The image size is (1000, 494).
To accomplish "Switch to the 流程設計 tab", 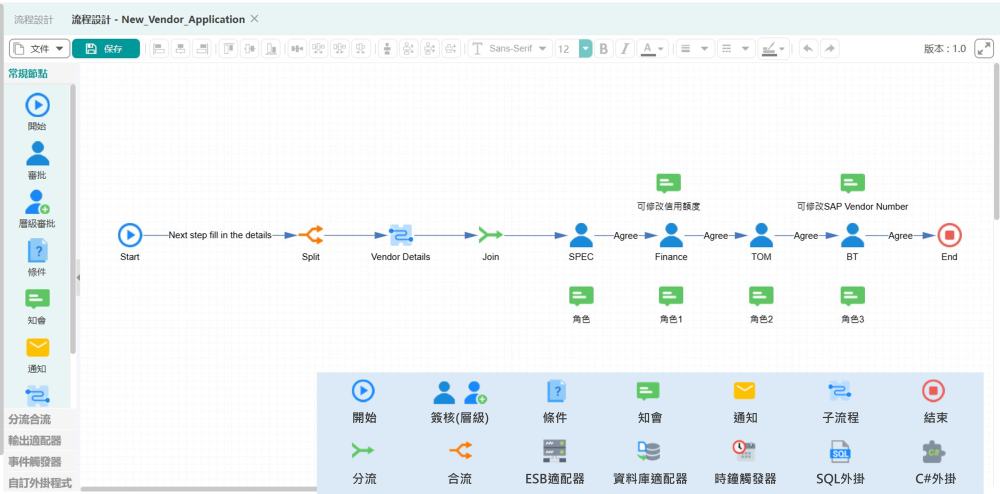I will point(34,19).
